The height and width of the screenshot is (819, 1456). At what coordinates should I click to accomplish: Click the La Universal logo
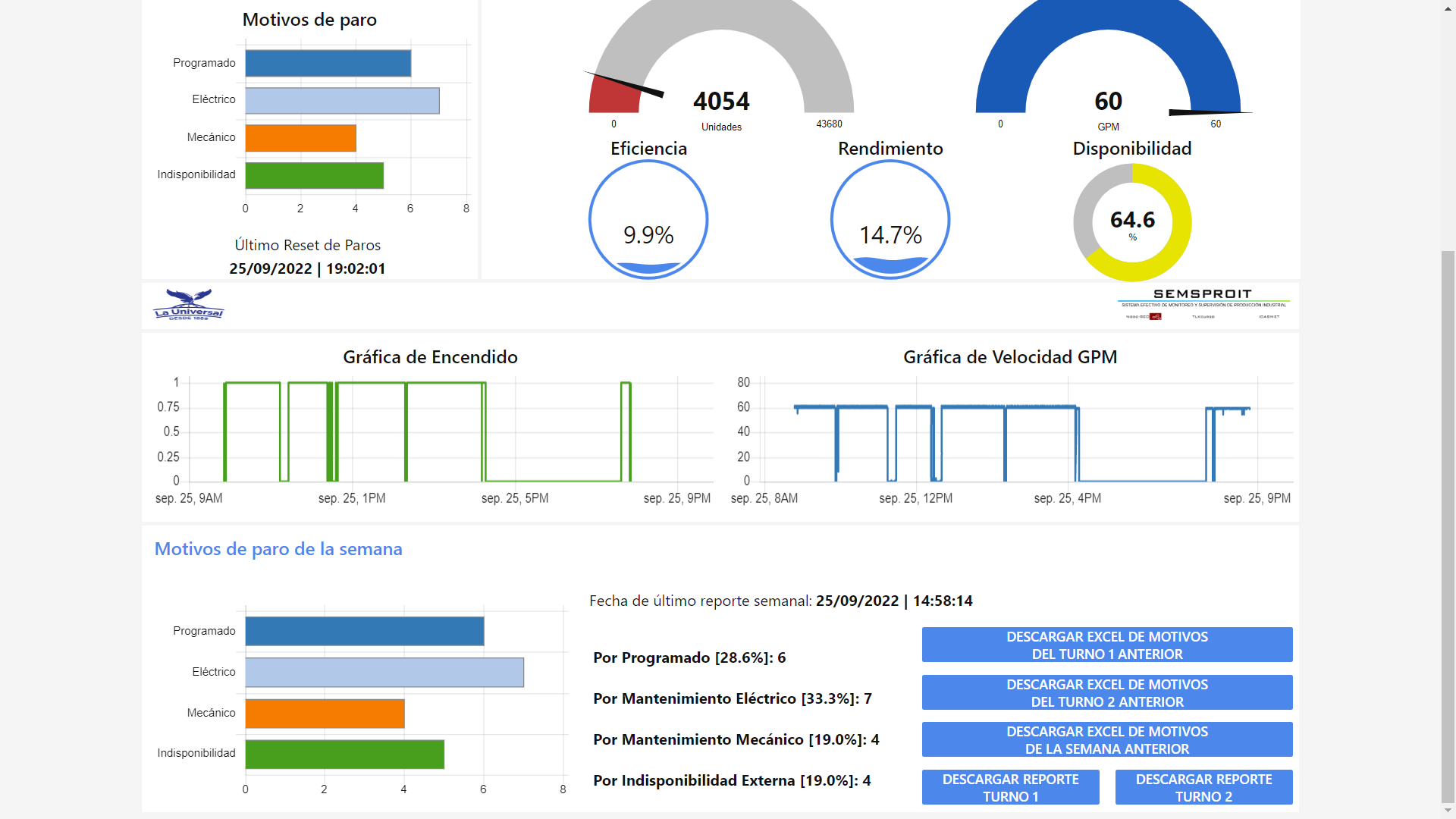[x=189, y=305]
